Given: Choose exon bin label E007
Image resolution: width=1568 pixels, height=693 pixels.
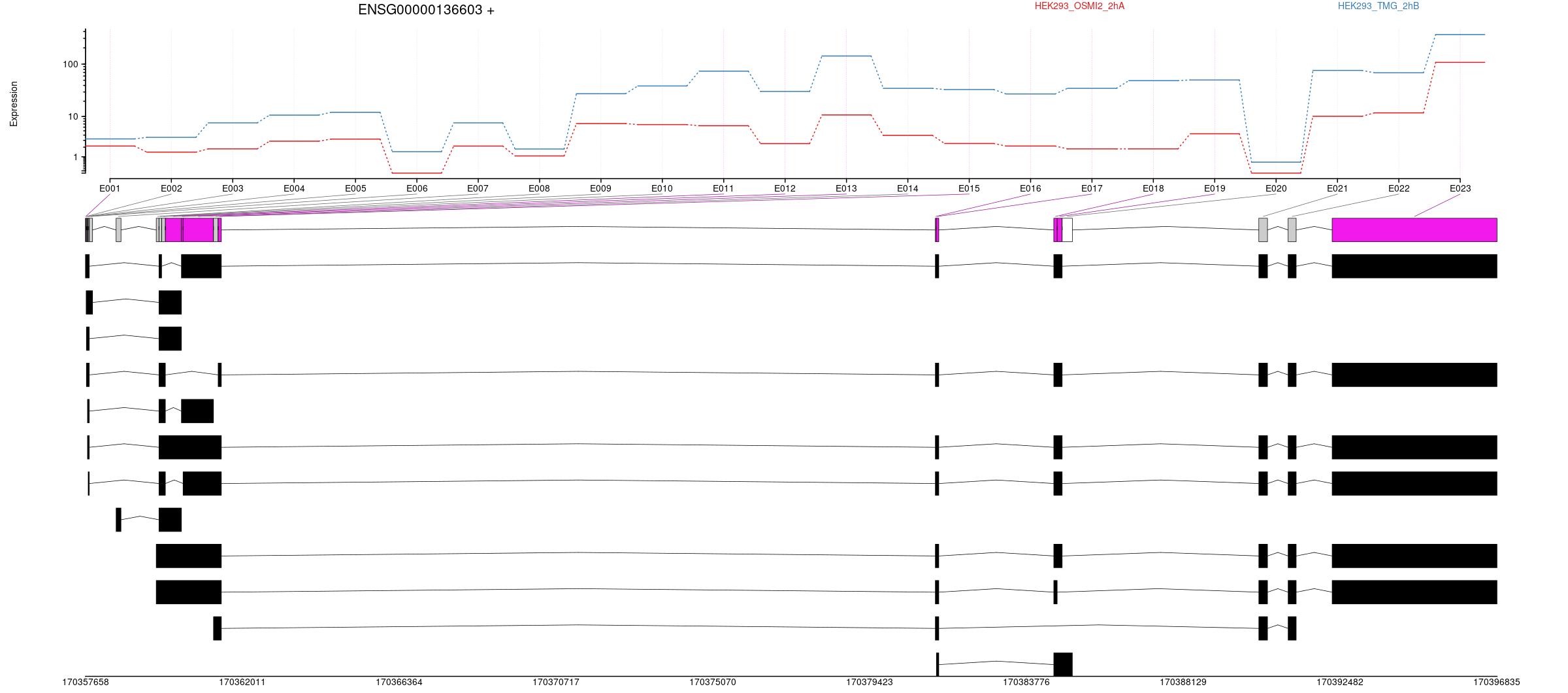Looking at the screenshot, I should click(478, 188).
